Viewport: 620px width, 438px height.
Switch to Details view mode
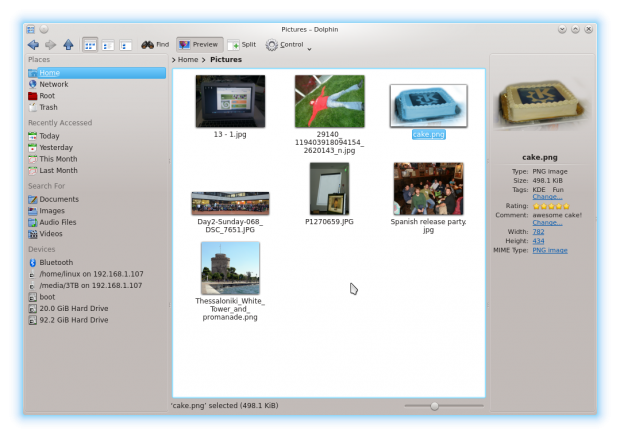pos(125,45)
